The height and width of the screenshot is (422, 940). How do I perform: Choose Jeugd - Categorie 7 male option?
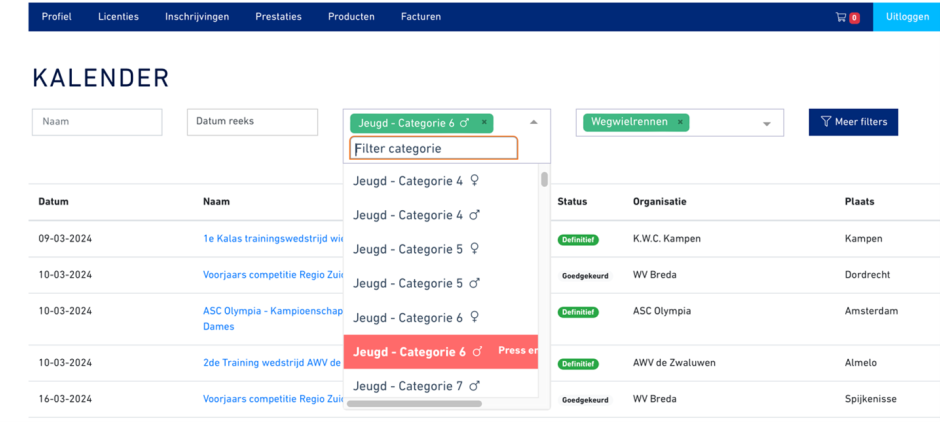(416, 386)
